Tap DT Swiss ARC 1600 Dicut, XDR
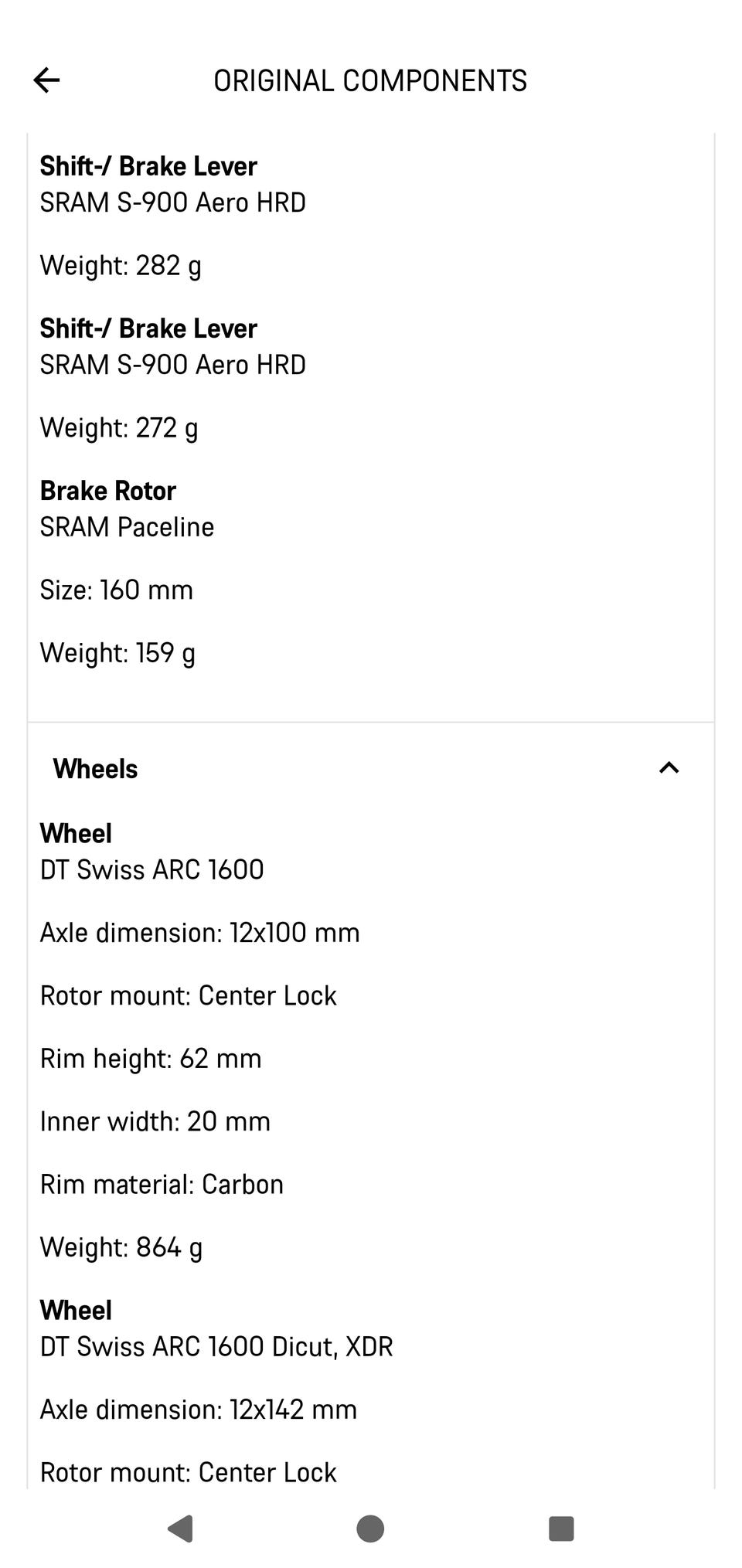Viewport: 742px width, 1568px height. pos(216,1346)
